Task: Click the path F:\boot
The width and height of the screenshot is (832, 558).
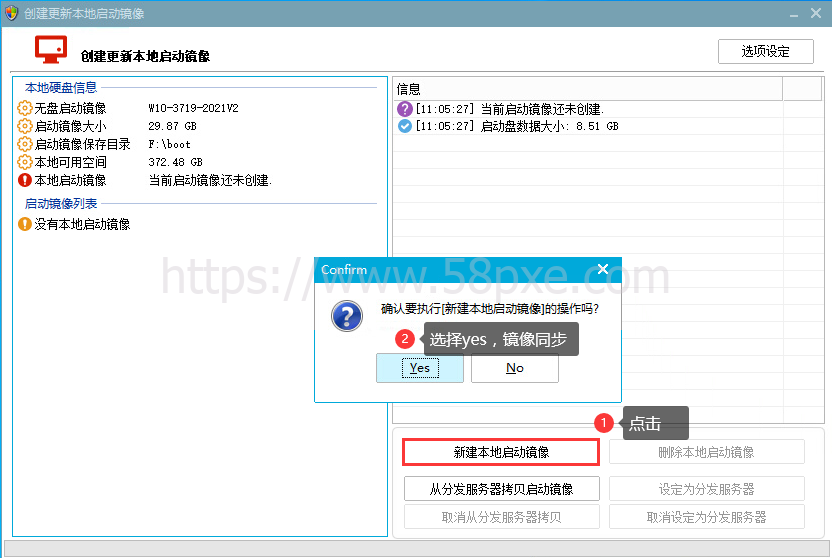Action: [x=169, y=144]
